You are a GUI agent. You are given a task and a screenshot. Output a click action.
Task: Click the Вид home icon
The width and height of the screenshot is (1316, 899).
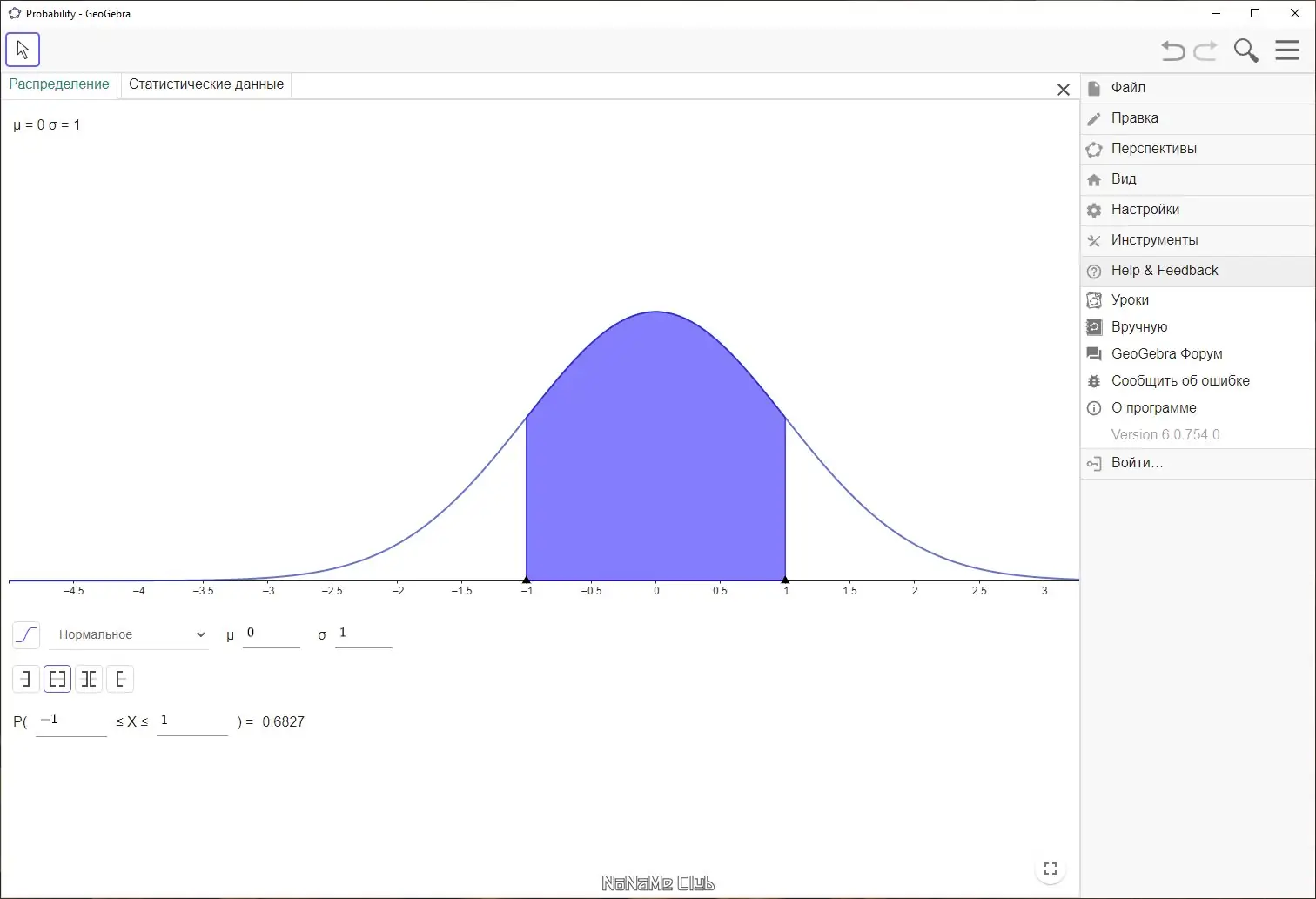[x=1094, y=180]
